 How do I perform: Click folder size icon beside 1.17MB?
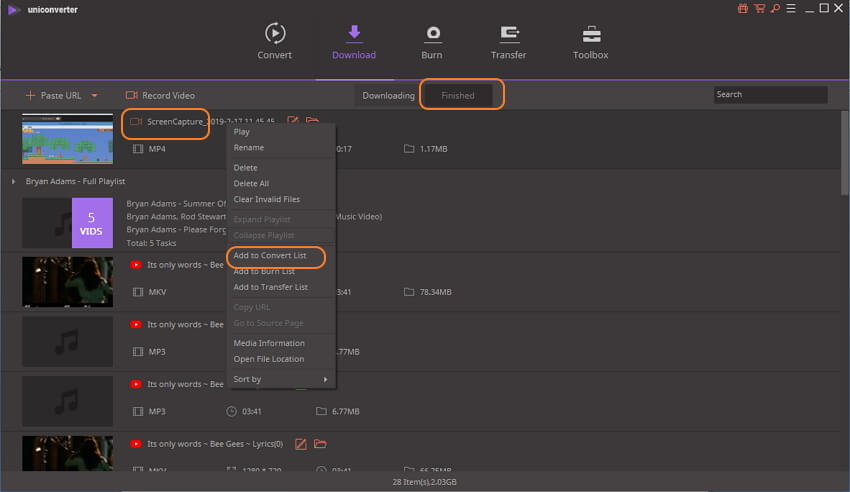tap(409, 148)
